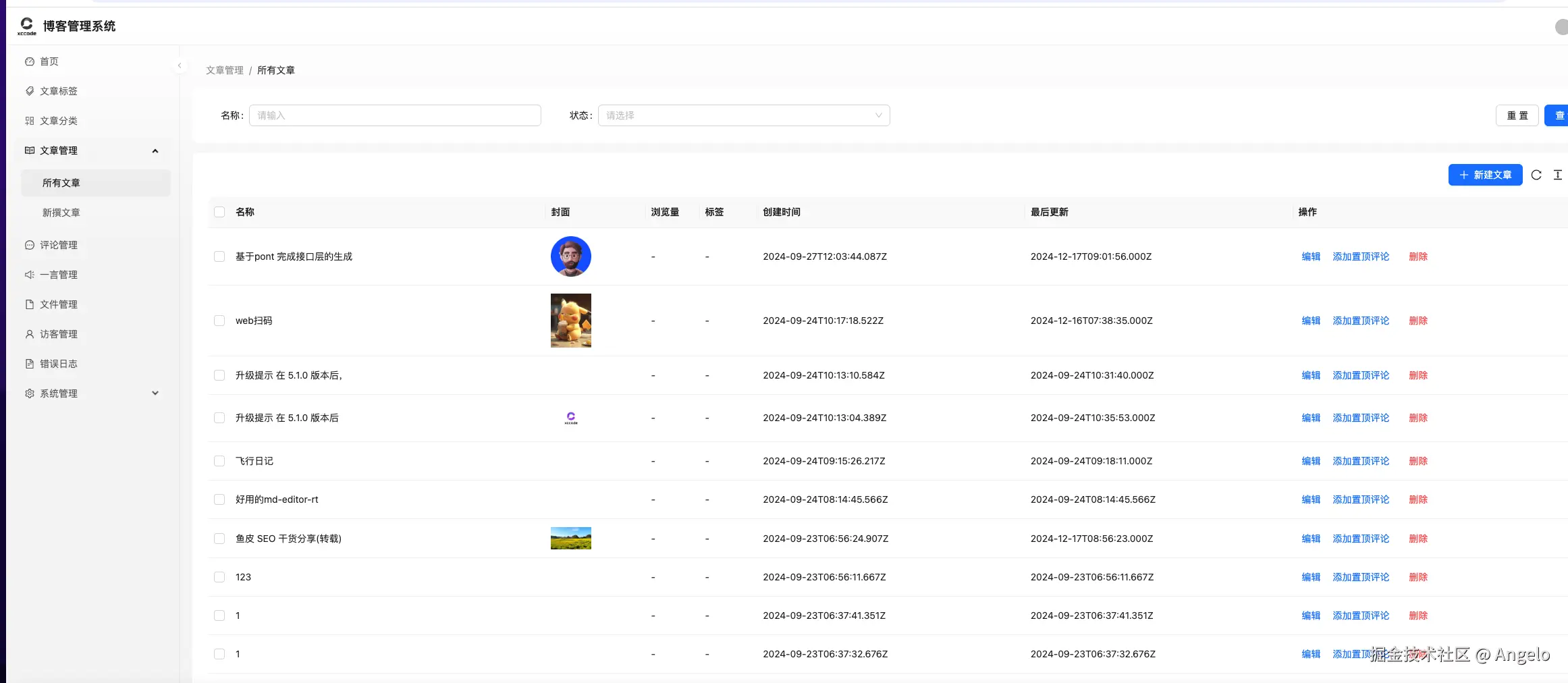Click the 一言管理 speaker icon
The image size is (1568, 683).
30,275
